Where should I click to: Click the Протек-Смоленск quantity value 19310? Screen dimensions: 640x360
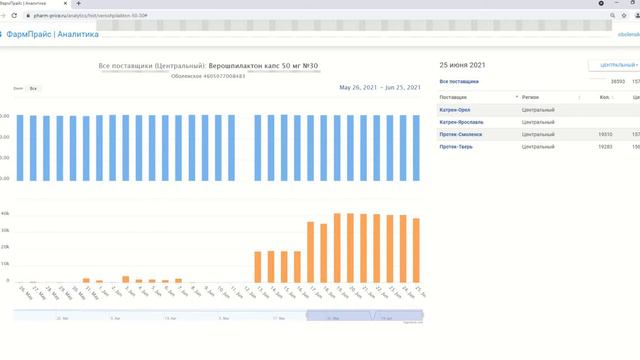pyautogui.click(x=605, y=134)
